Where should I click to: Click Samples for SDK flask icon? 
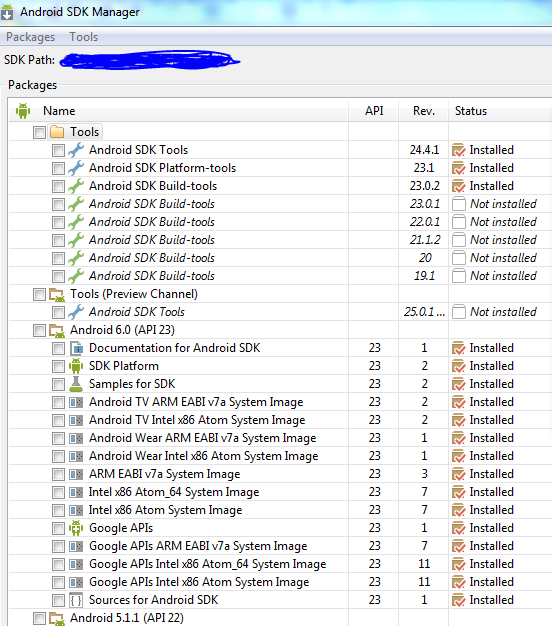(76, 384)
